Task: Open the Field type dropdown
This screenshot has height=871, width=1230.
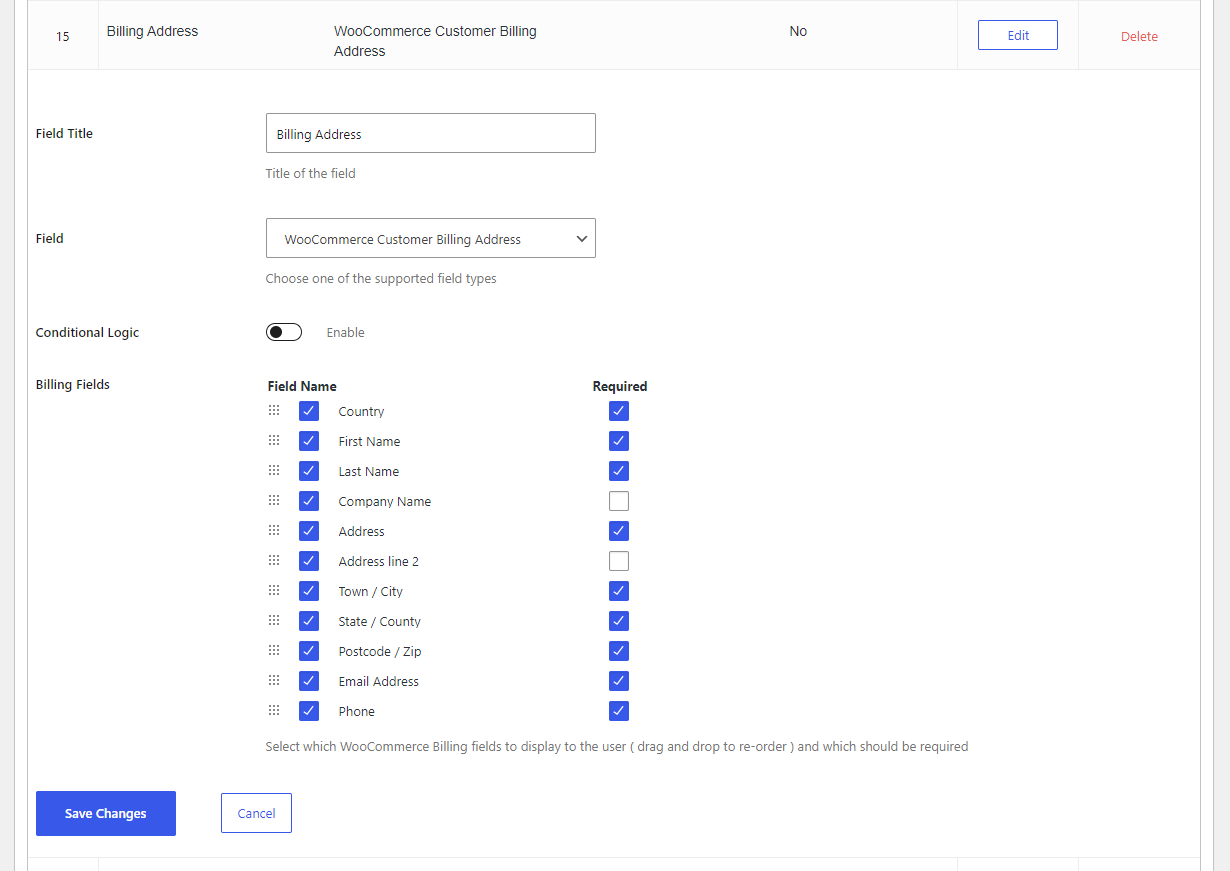Action: click(431, 238)
